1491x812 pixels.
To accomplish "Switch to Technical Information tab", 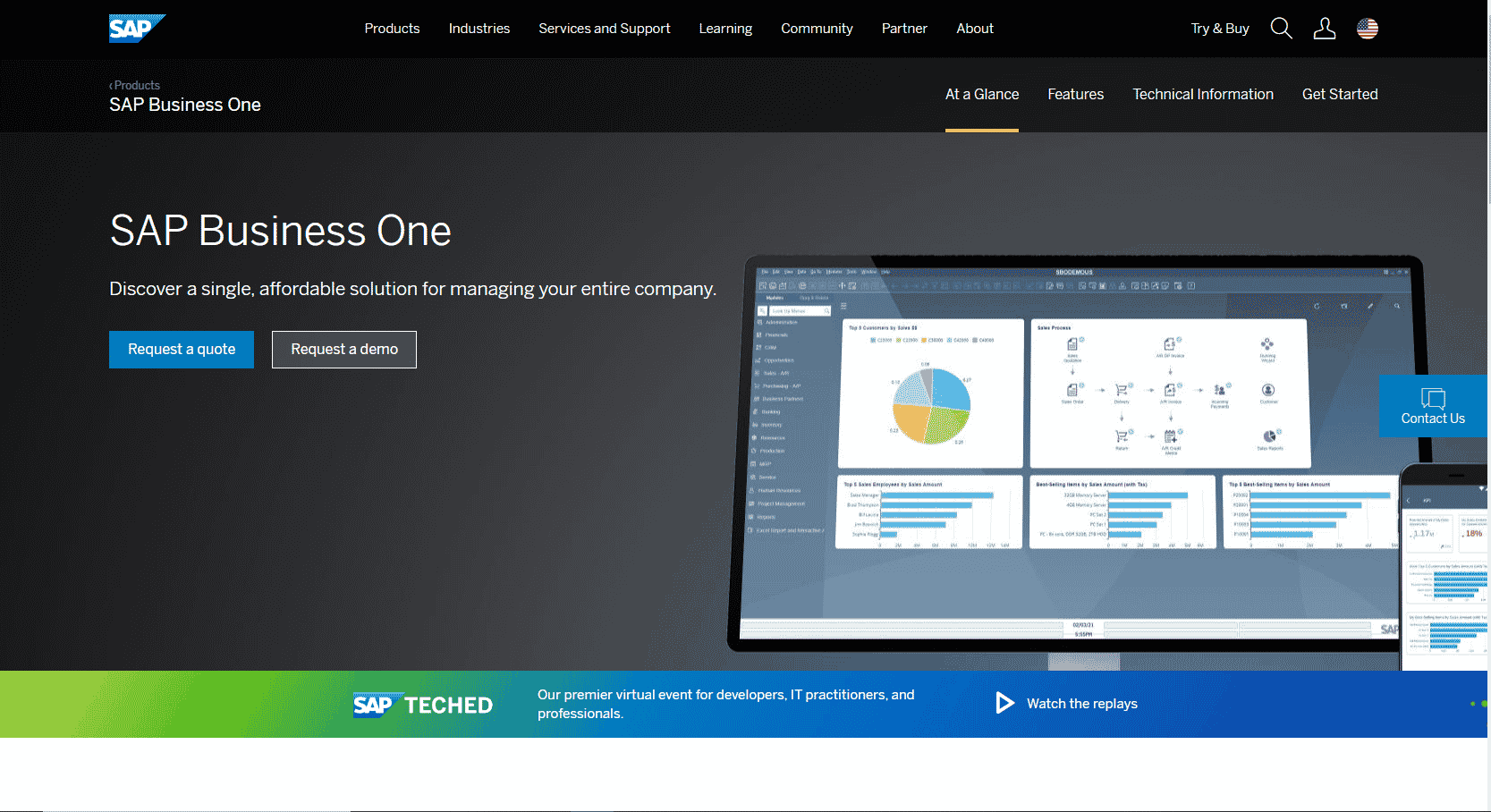I will 1203,94.
